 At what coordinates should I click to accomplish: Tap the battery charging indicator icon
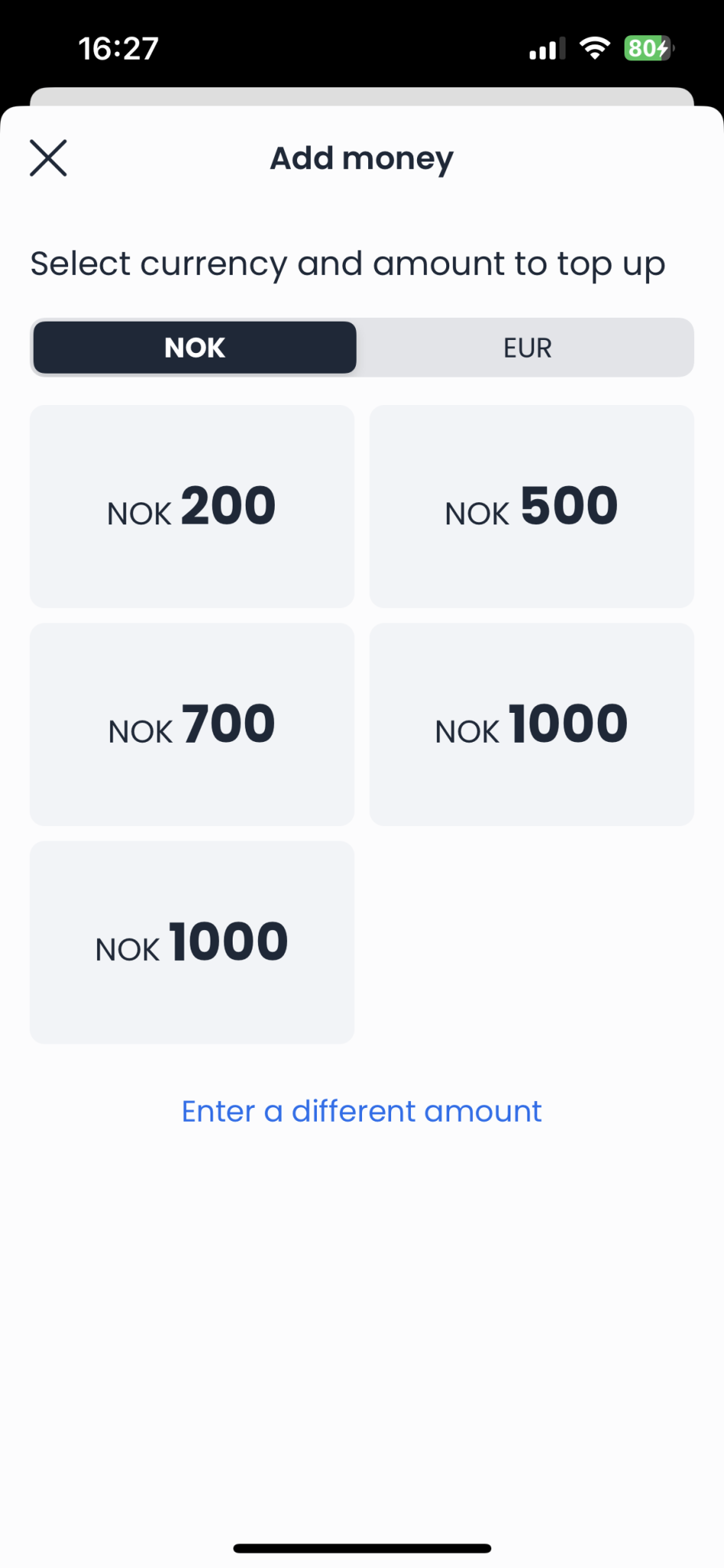[x=648, y=48]
